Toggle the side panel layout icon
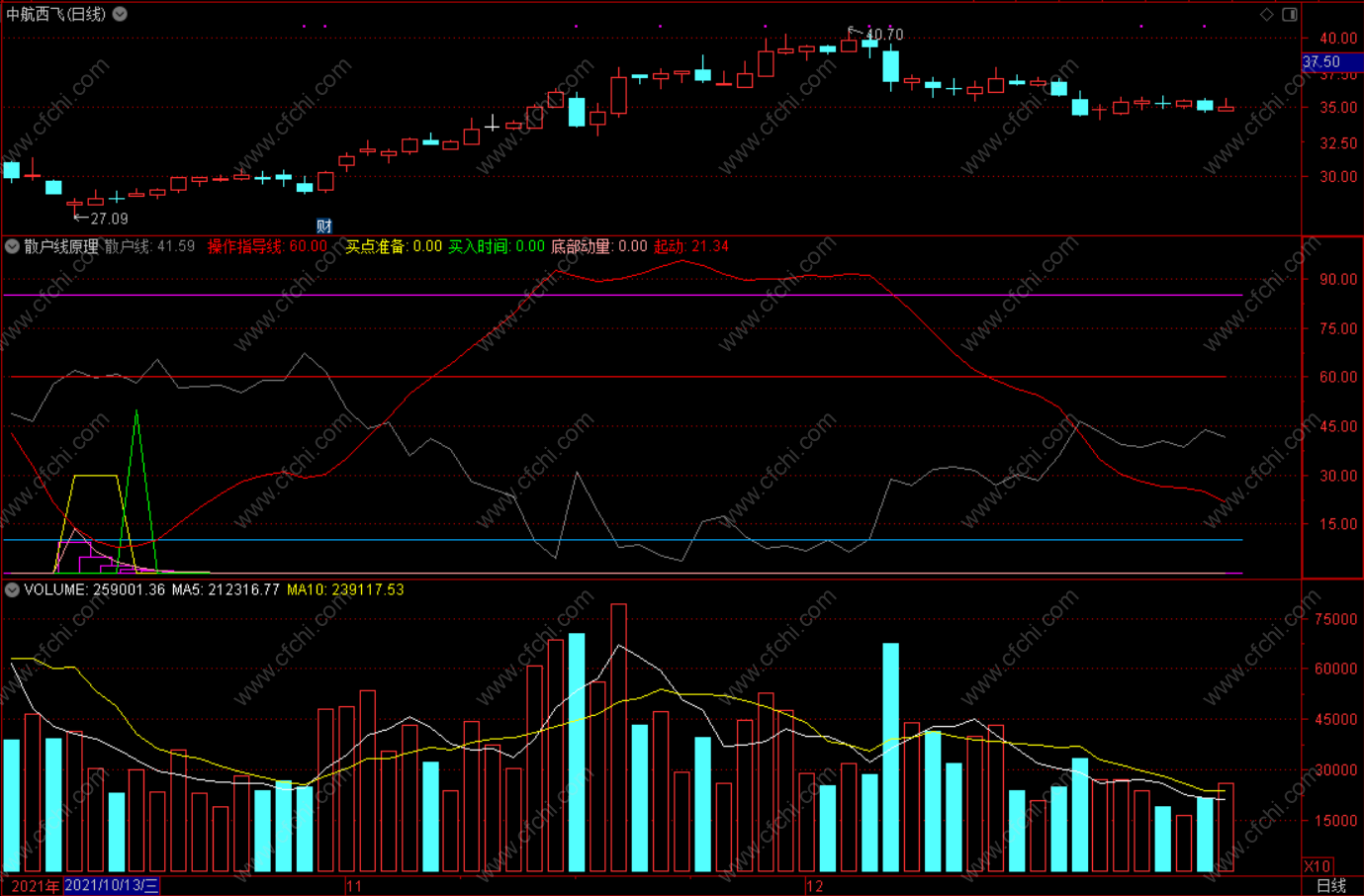 coord(1290,14)
